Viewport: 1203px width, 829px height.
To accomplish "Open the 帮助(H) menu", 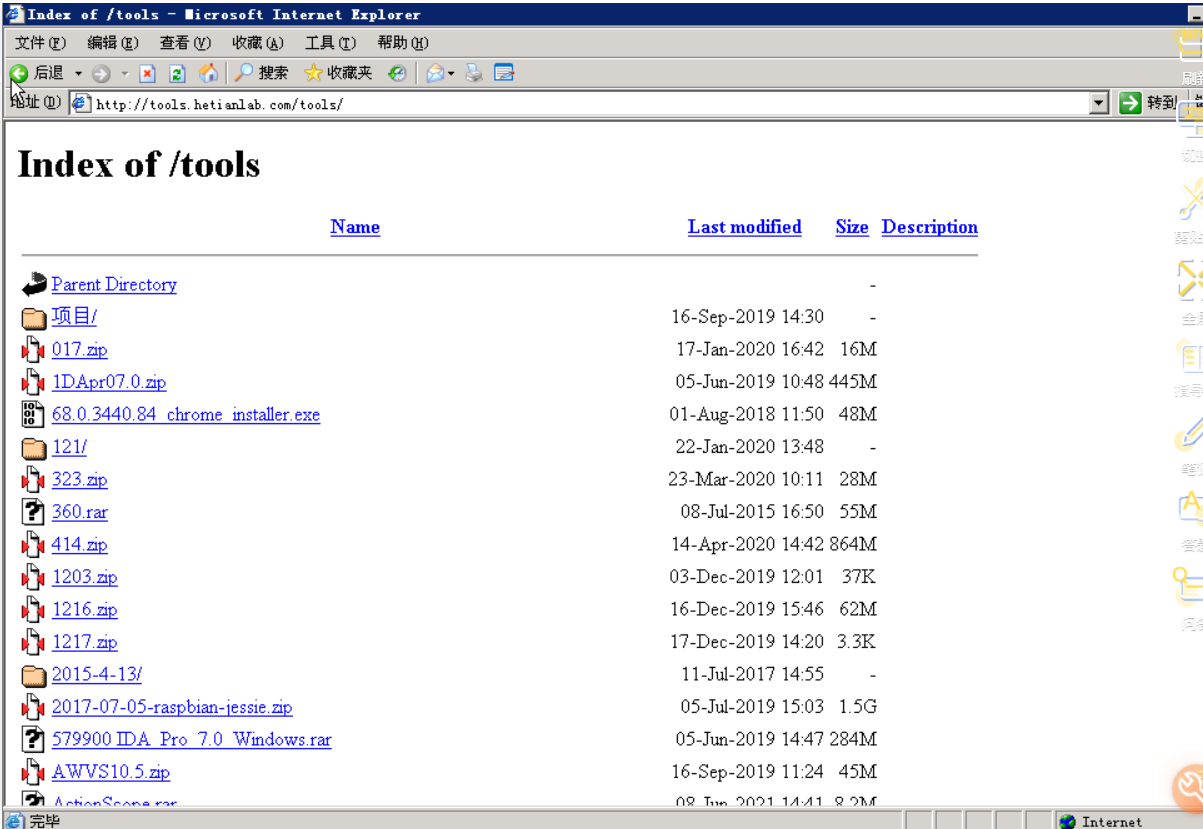I will [402, 43].
